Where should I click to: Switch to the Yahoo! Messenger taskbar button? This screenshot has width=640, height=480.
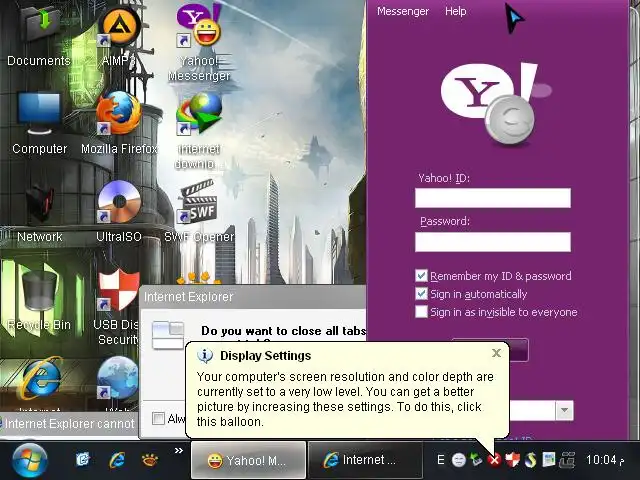pyautogui.click(x=248, y=460)
